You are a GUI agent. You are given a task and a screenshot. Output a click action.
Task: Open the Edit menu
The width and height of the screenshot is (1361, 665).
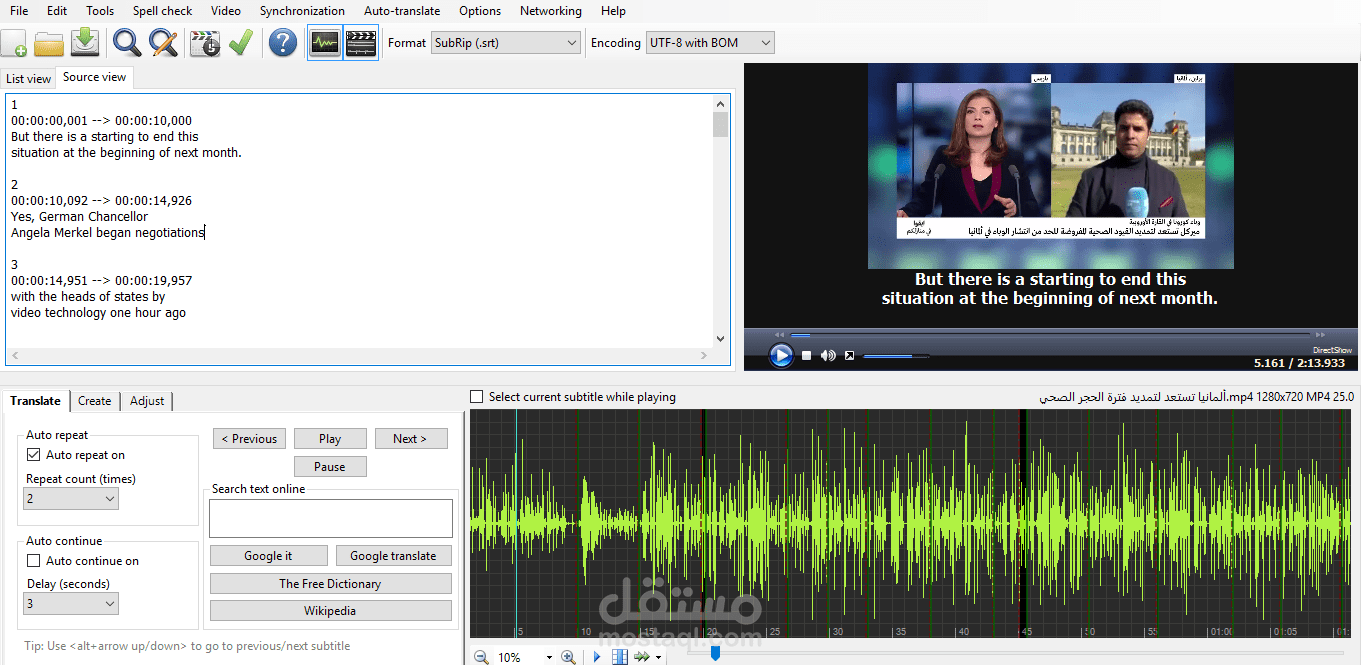tap(57, 11)
